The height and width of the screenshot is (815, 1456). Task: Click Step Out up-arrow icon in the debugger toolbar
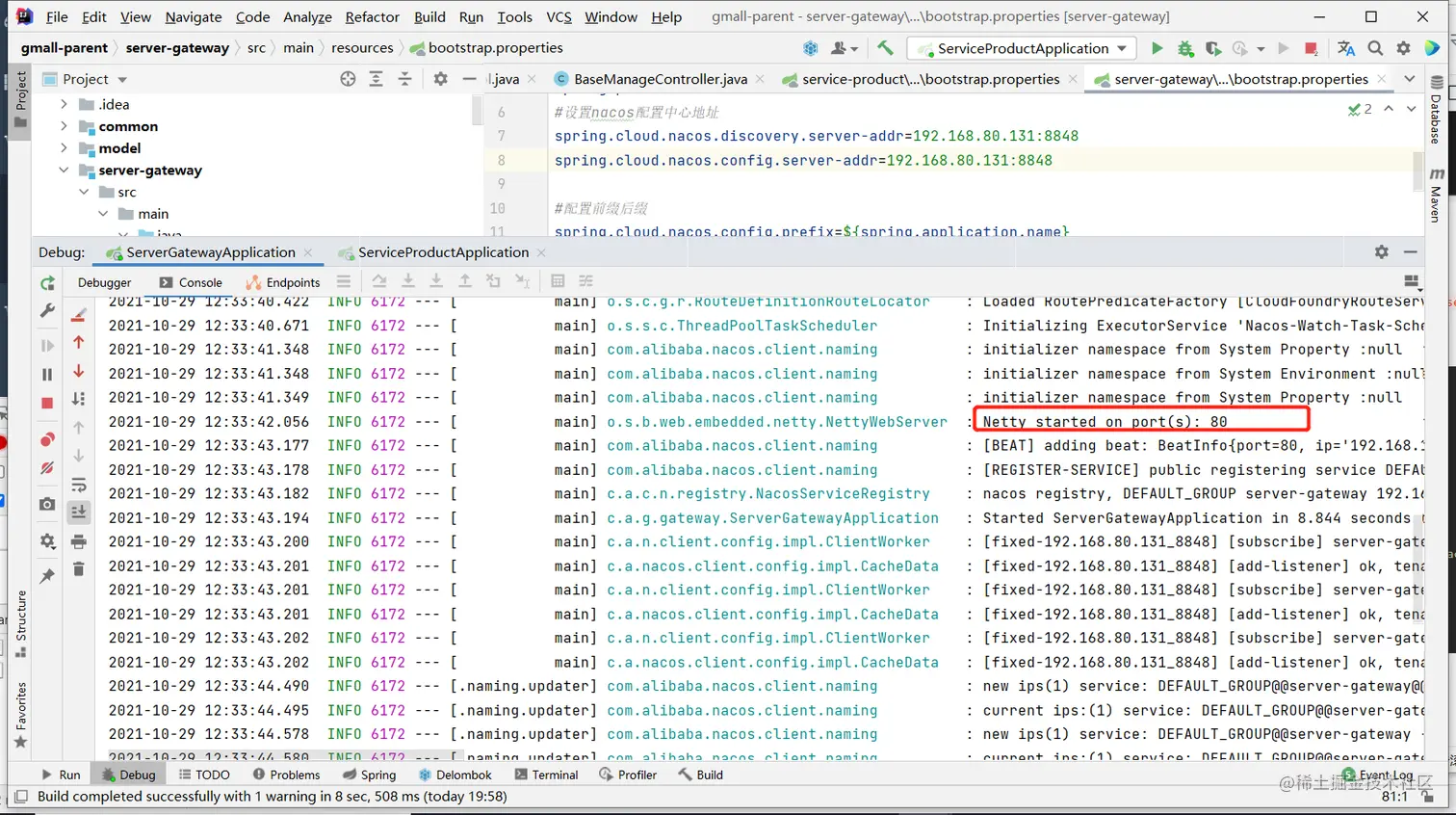[465, 281]
